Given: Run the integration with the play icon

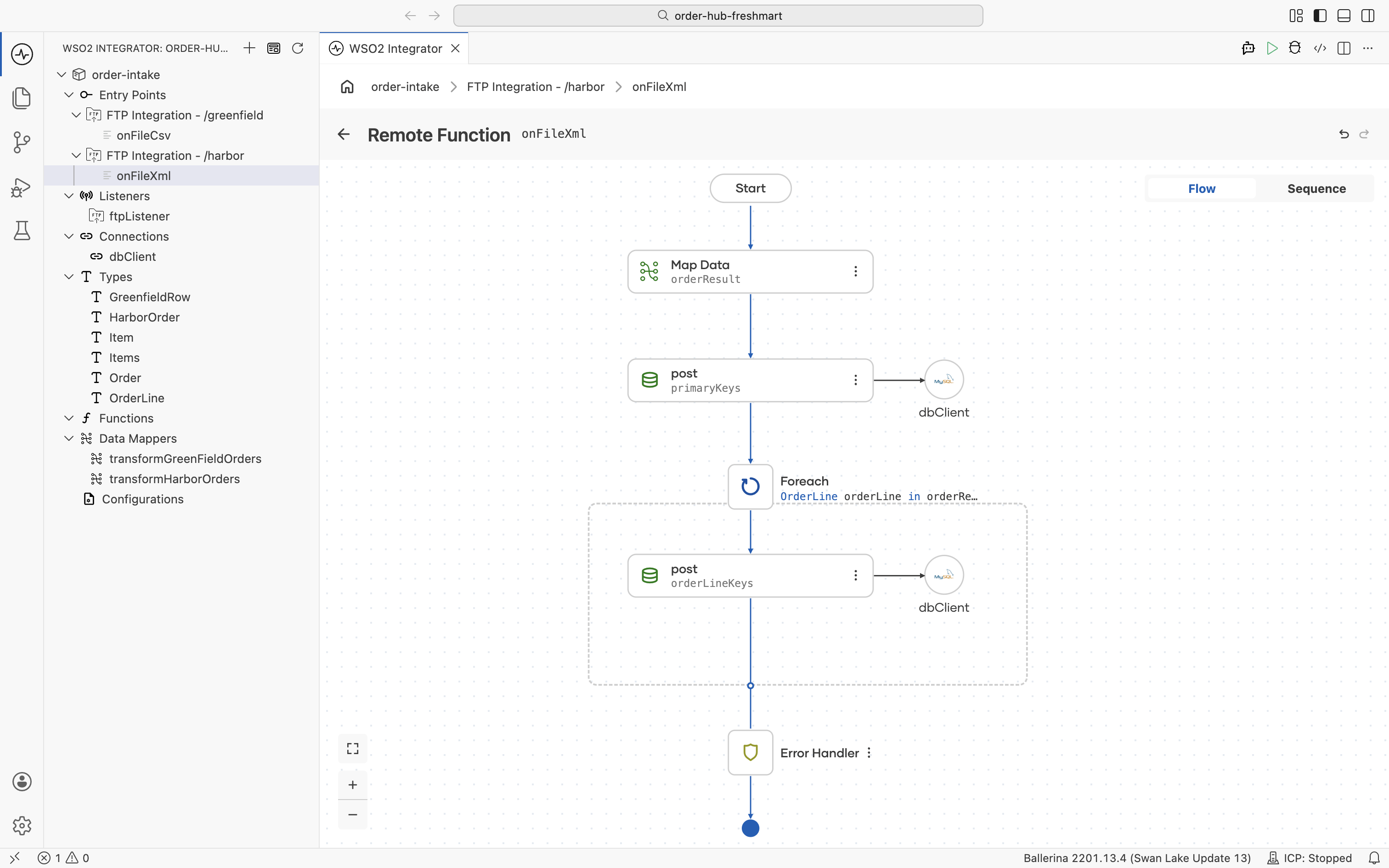Looking at the screenshot, I should point(1272,48).
